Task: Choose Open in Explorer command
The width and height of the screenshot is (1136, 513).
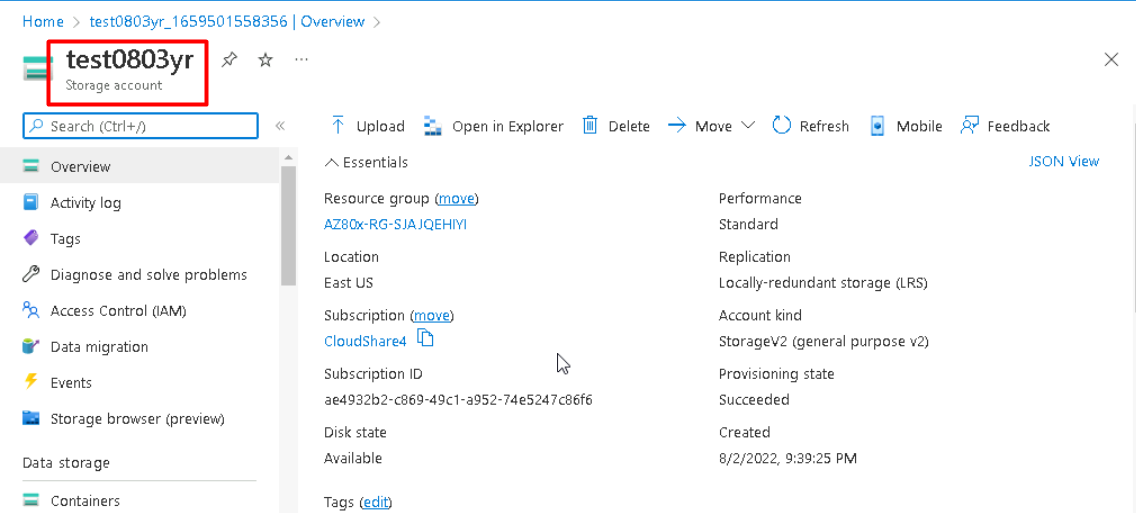Action: pos(508,126)
